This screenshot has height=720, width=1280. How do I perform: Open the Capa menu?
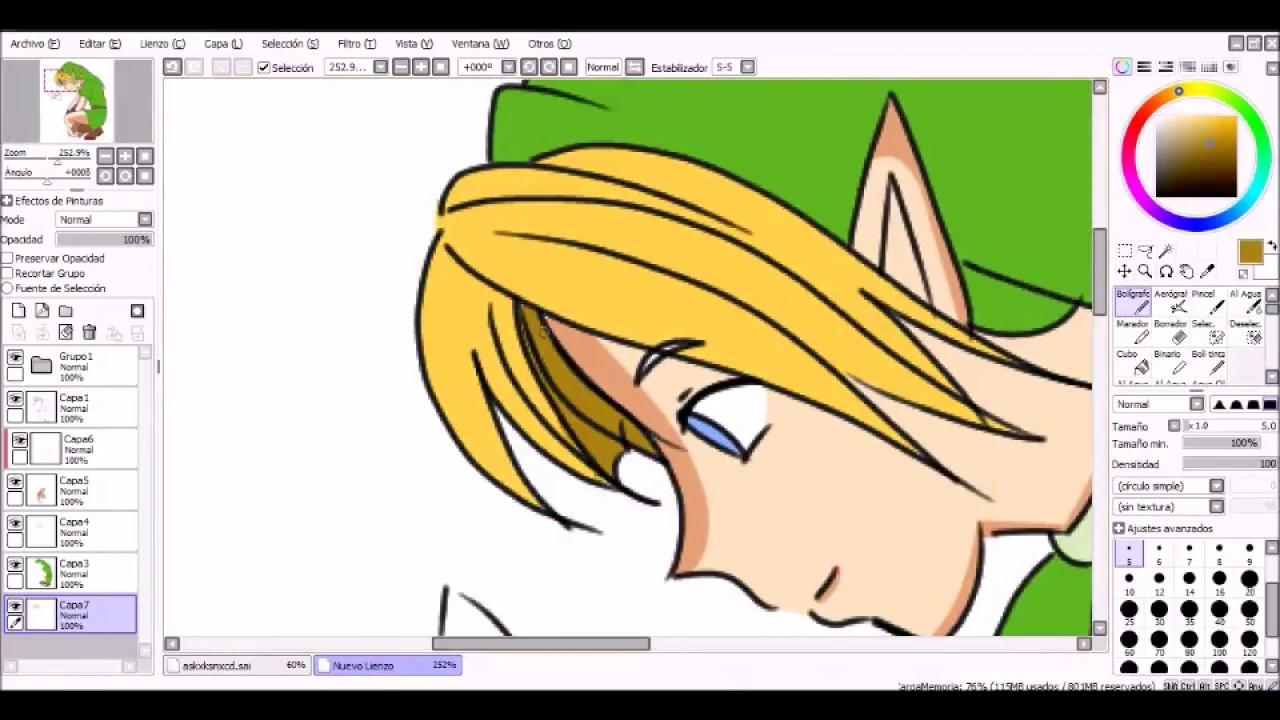click(x=223, y=44)
